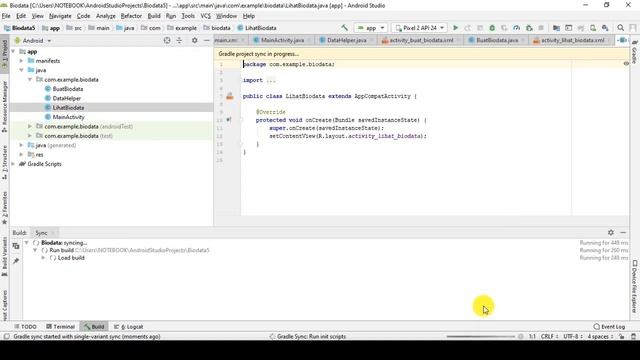This screenshot has width=640, height=360.
Task: Open the Event Log
Action: point(609,327)
